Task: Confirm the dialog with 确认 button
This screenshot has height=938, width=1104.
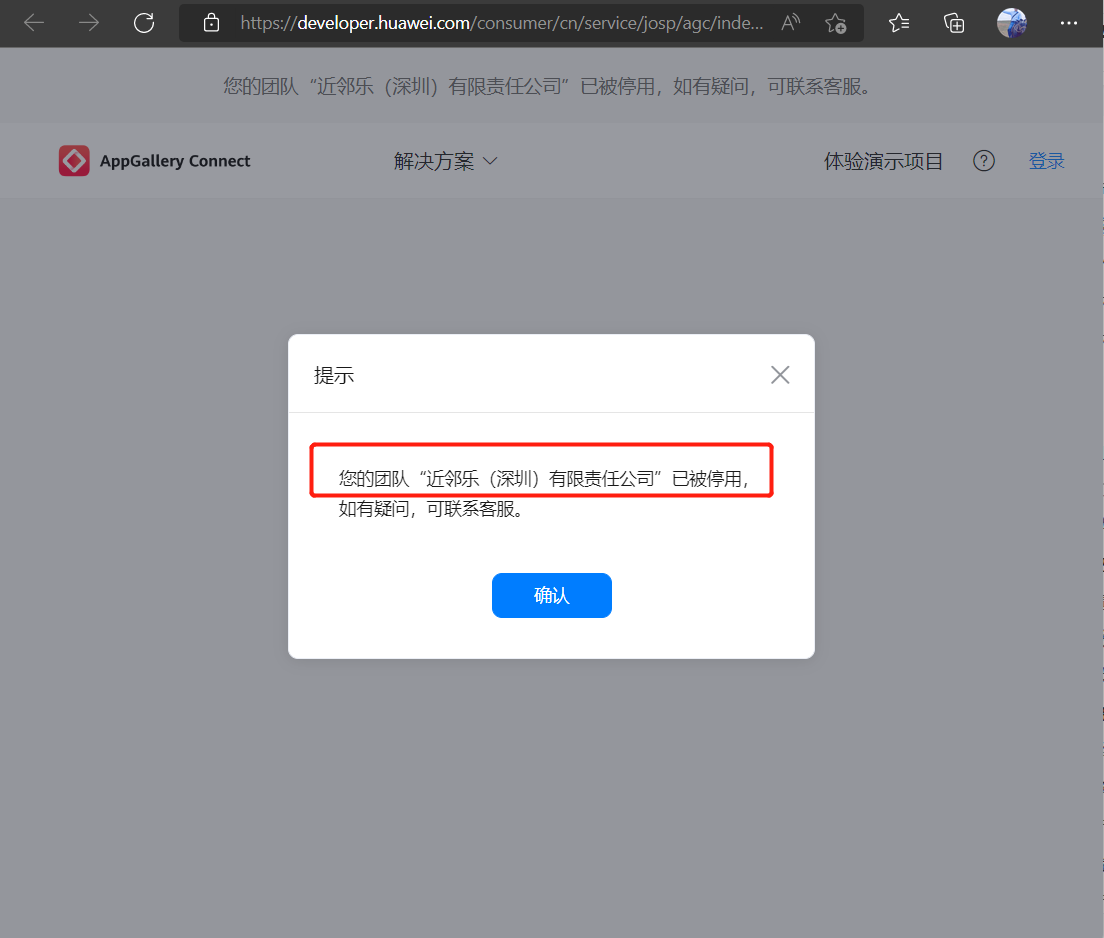Action: coord(551,595)
